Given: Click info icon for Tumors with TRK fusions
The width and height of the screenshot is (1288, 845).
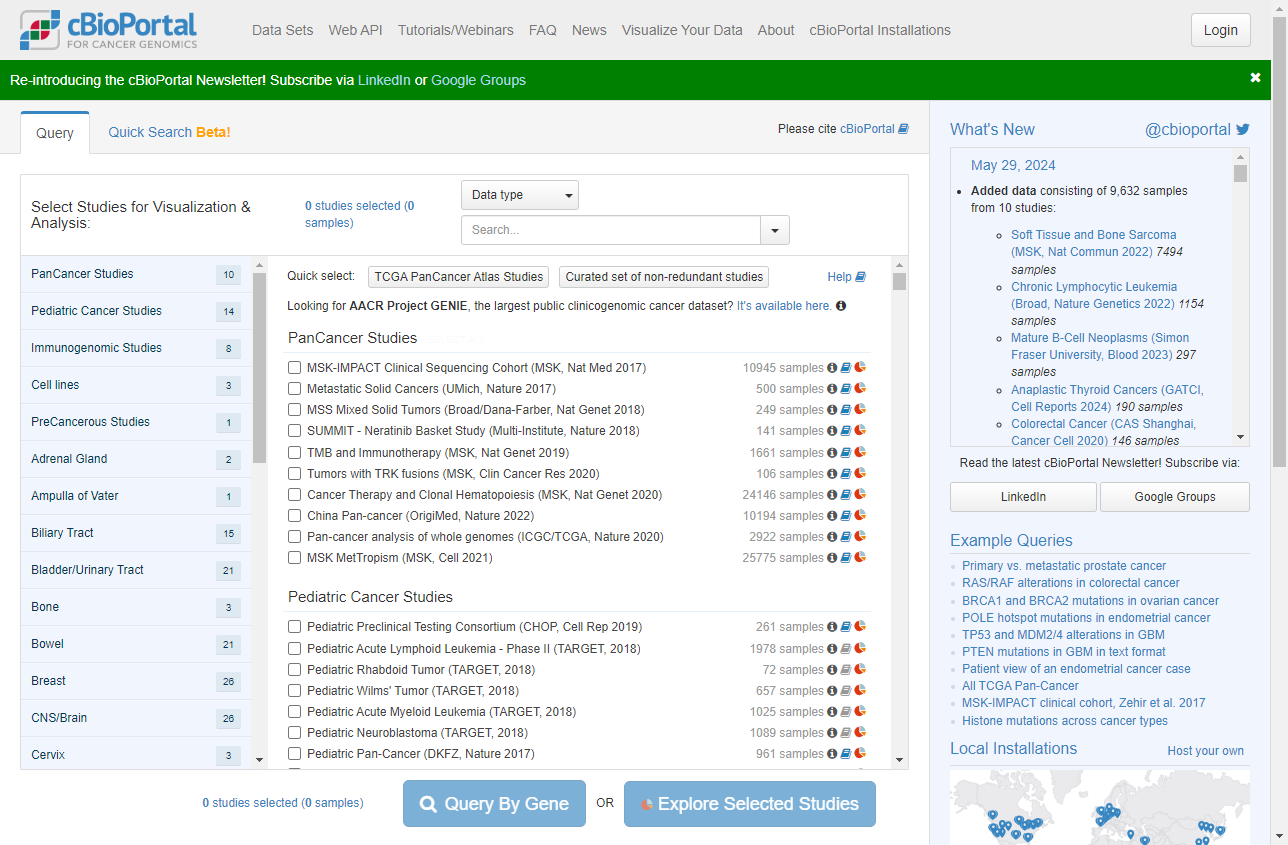Looking at the screenshot, I should tap(832, 474).
